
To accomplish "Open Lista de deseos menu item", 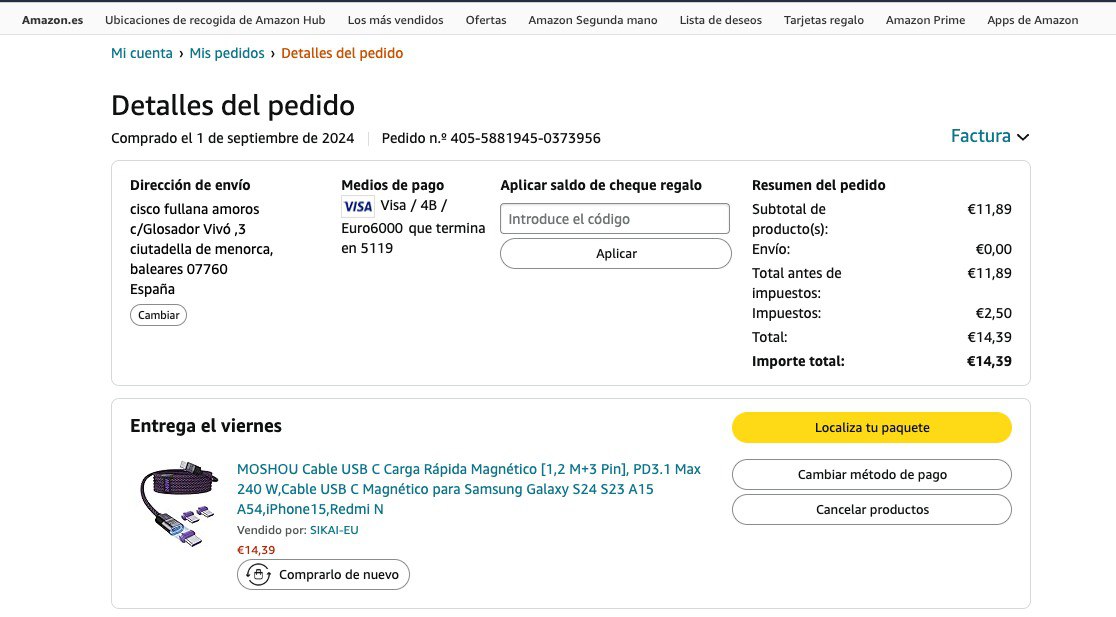I will tap(720, 20).
